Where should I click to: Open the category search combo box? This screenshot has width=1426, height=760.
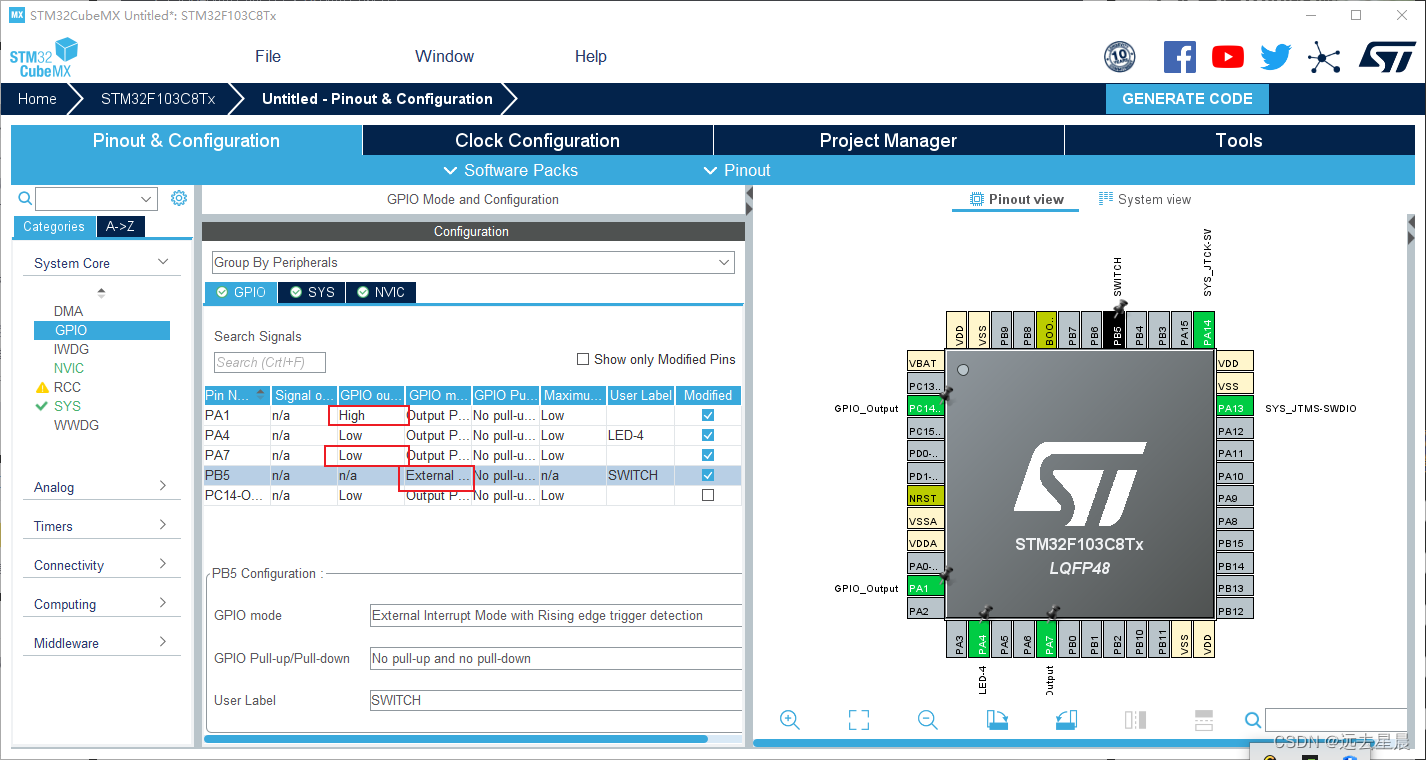pos(96,199)
